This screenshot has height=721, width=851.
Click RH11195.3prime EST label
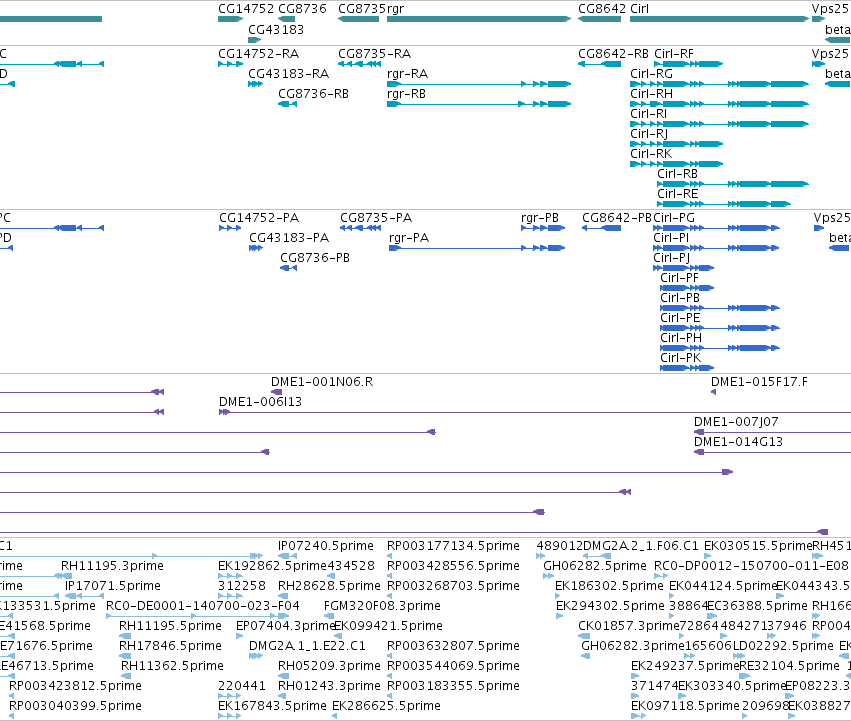coord(112,566)
